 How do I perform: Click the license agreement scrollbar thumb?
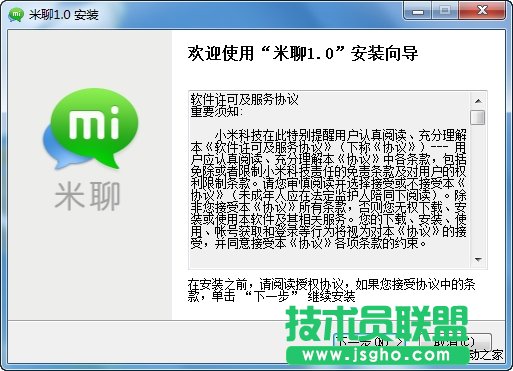point(478,117)
